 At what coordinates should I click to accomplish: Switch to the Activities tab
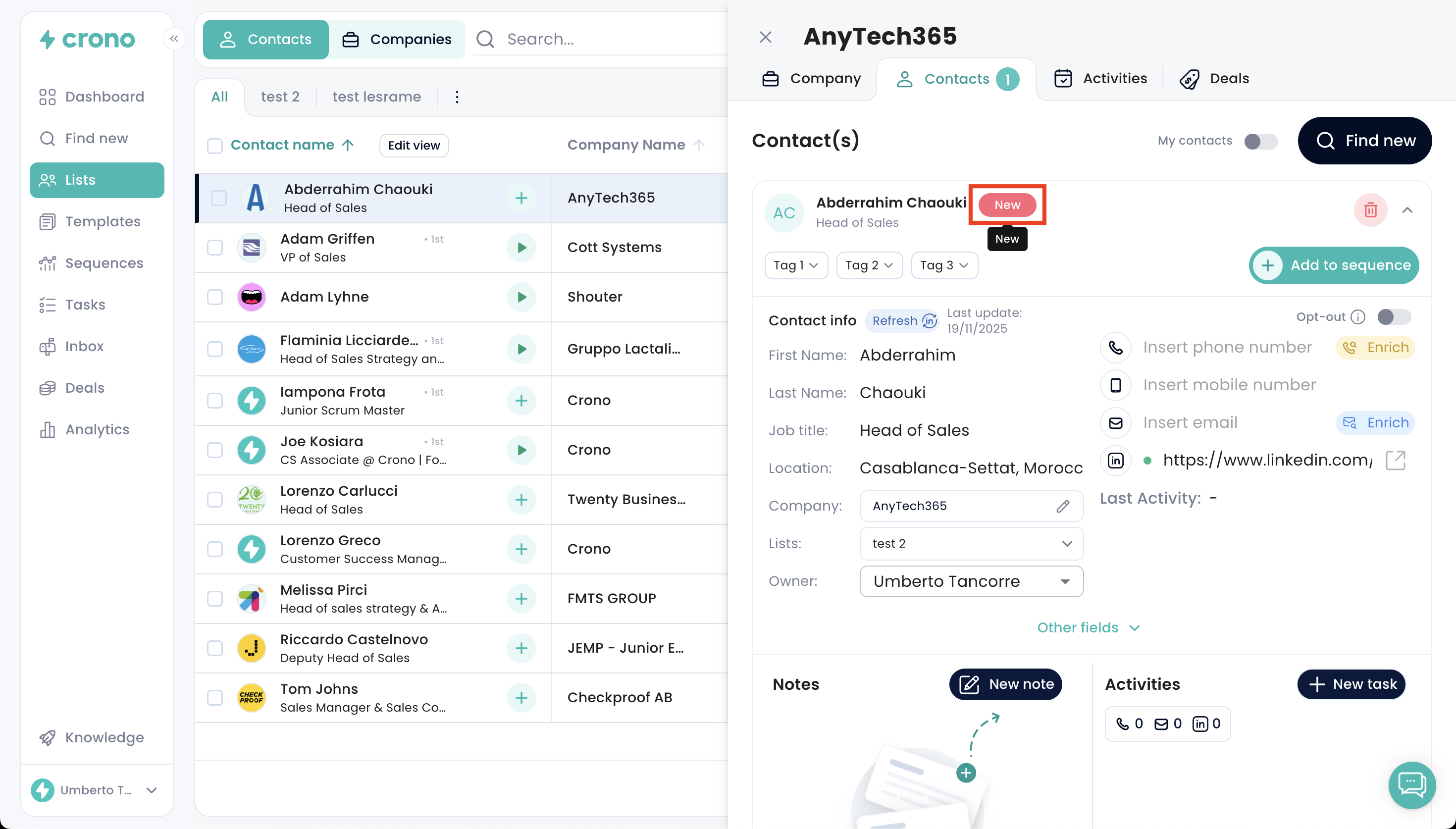click(x=1100, y=79)
